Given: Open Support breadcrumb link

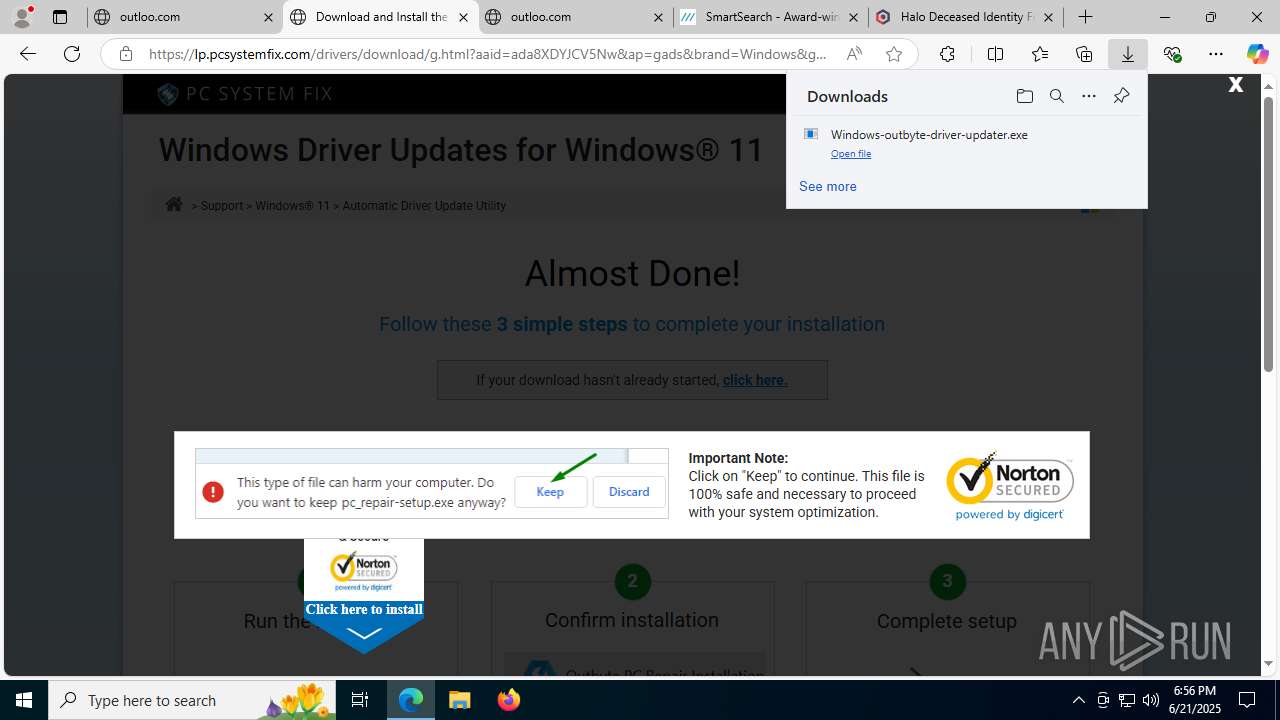Looking at the screenshot, I should click(222, 206).
